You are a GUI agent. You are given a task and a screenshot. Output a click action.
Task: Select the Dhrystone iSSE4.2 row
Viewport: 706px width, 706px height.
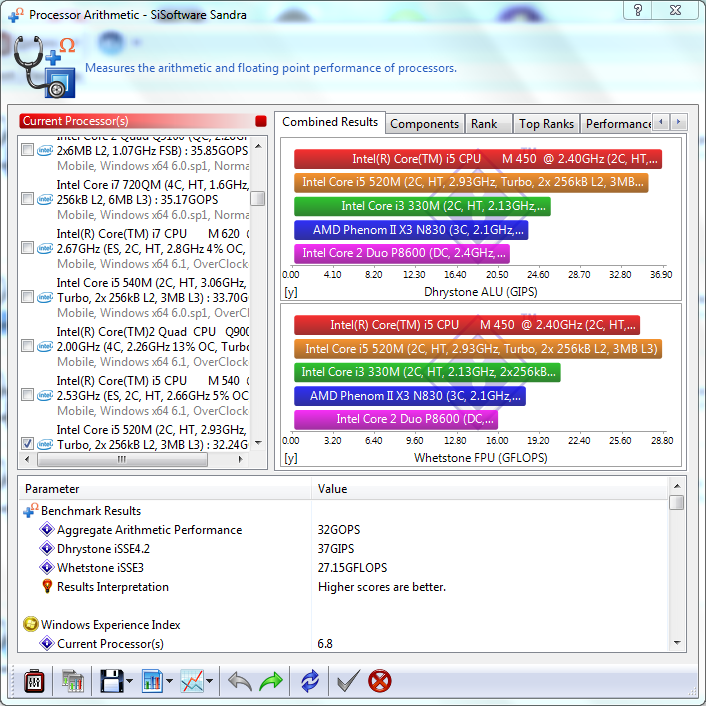343,549
